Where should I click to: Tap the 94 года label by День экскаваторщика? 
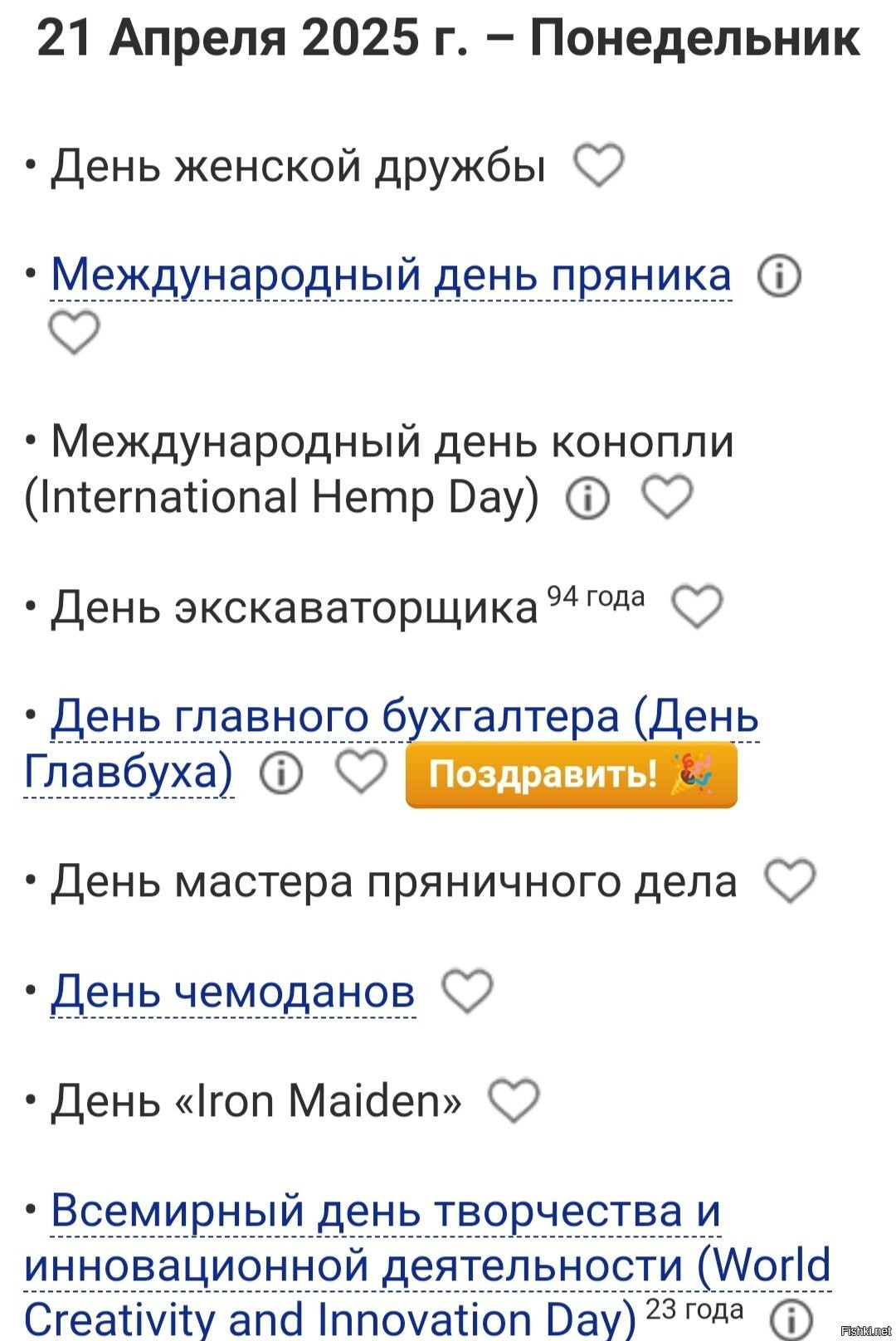click(596, 596)
